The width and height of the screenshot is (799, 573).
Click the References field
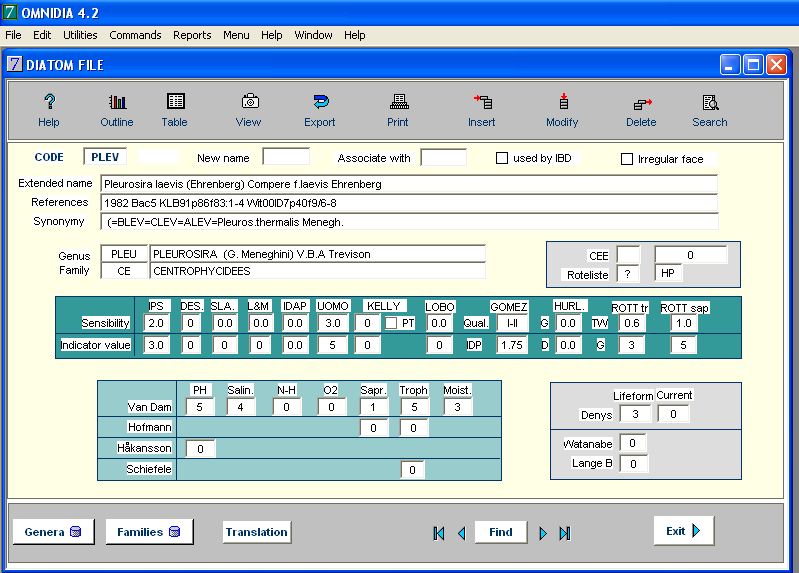coord(409,203)
